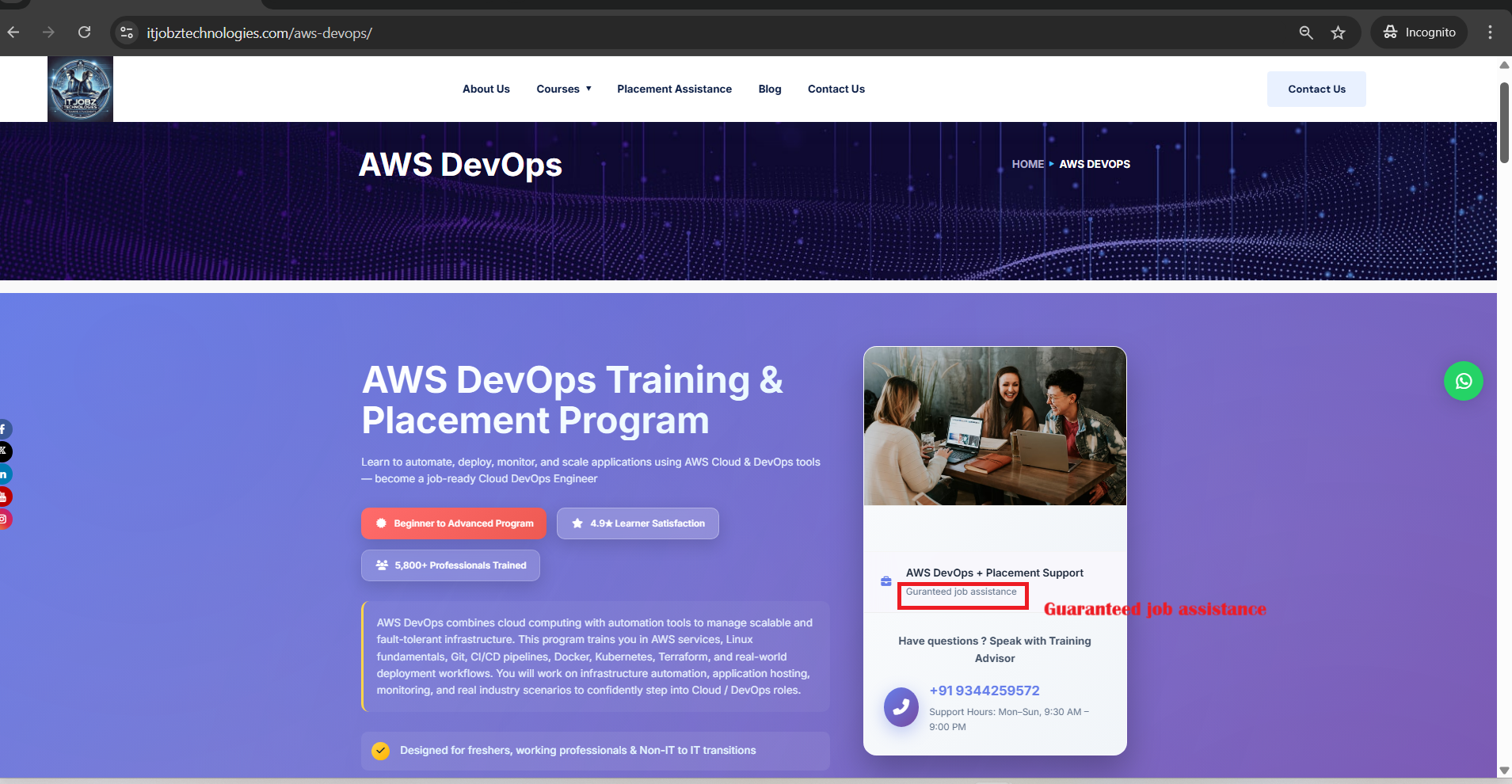The image size is (1512, 784).
Task: Click the Contact Us button on the right
Action: (x=1316, y=89)
